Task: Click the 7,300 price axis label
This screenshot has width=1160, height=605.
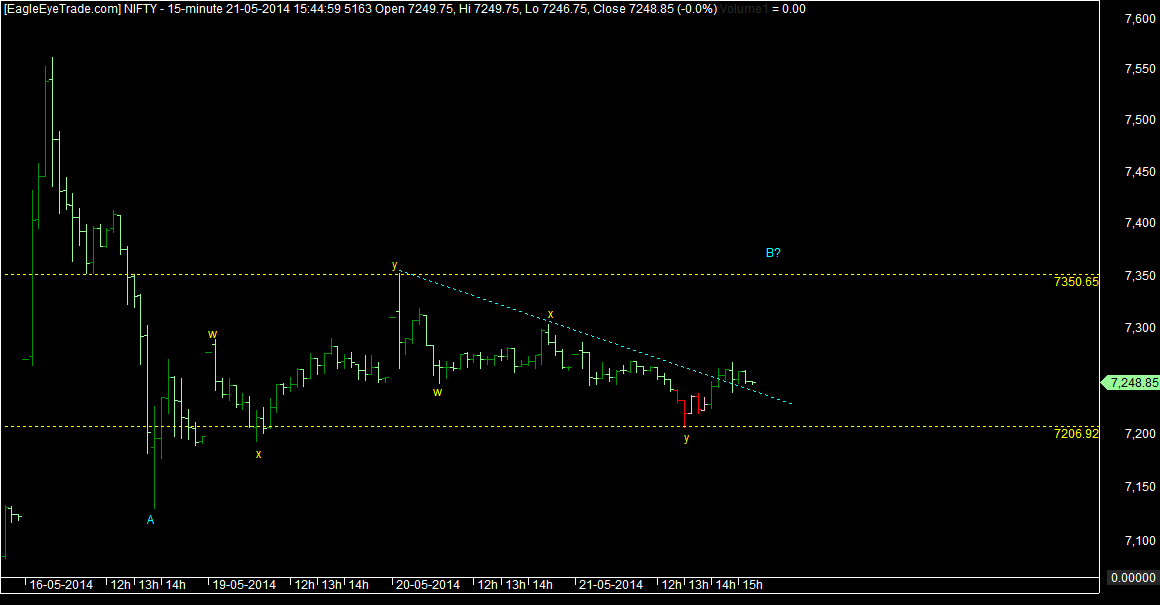Action: click(1140, 328)
